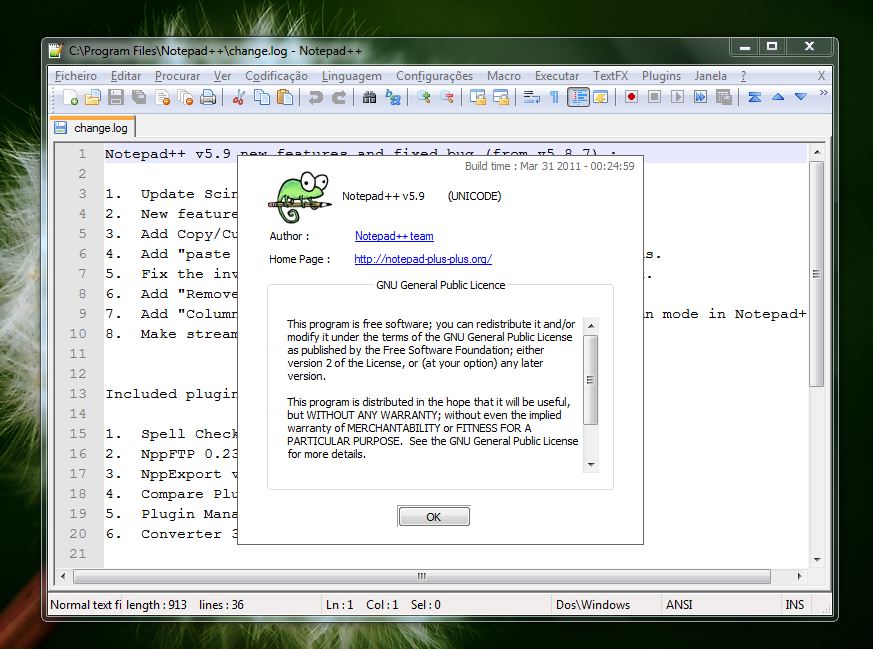Screen dimensions: 873x649
Task: Click the Synchronize Horizontal Scrolling icon
Action: click(500, 98)
